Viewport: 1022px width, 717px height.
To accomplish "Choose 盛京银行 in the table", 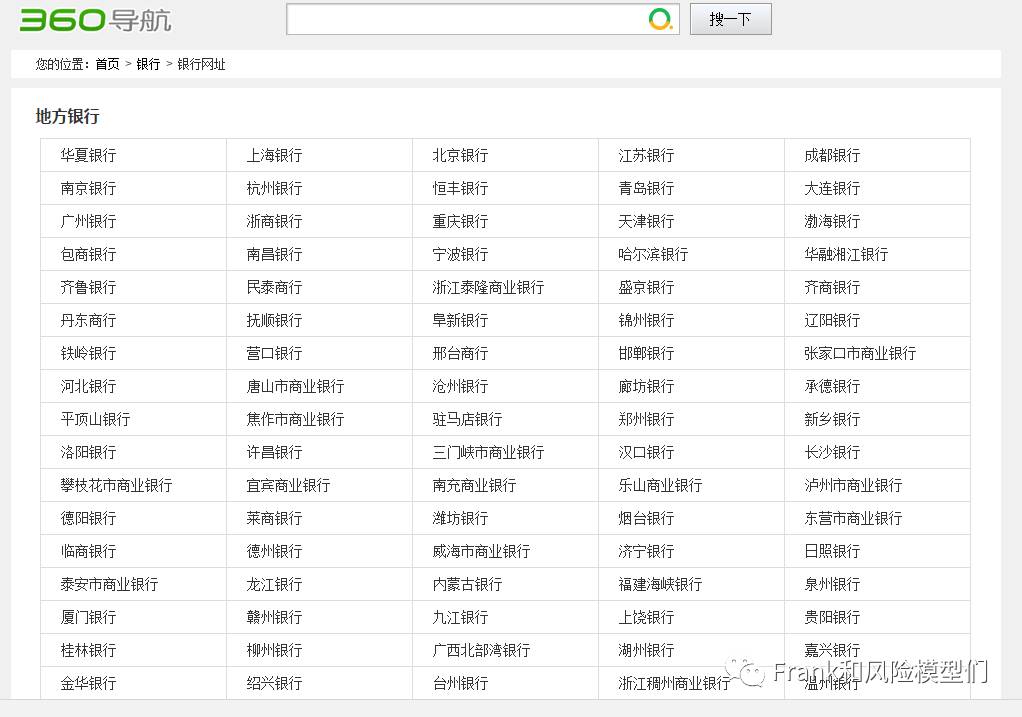I will tap(646, 287).
